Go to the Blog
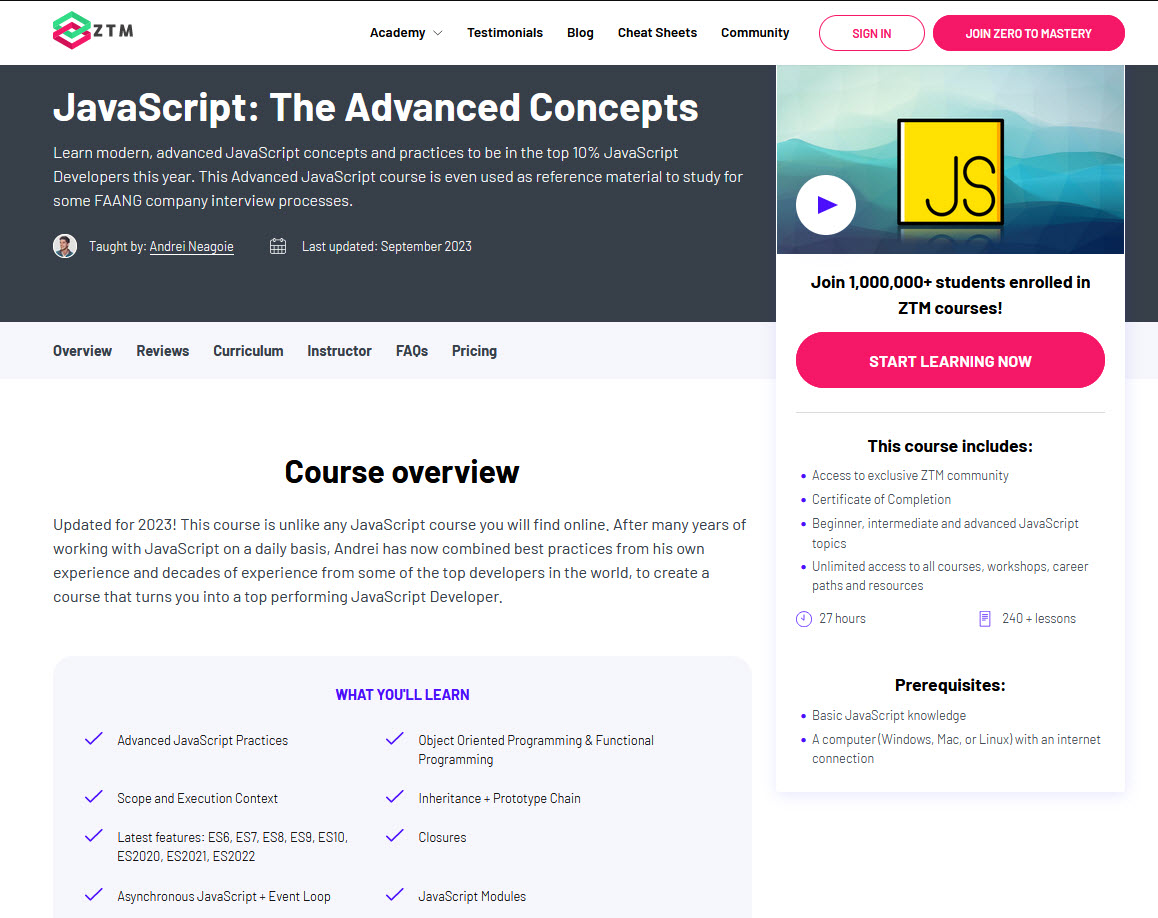 (580, 32)
